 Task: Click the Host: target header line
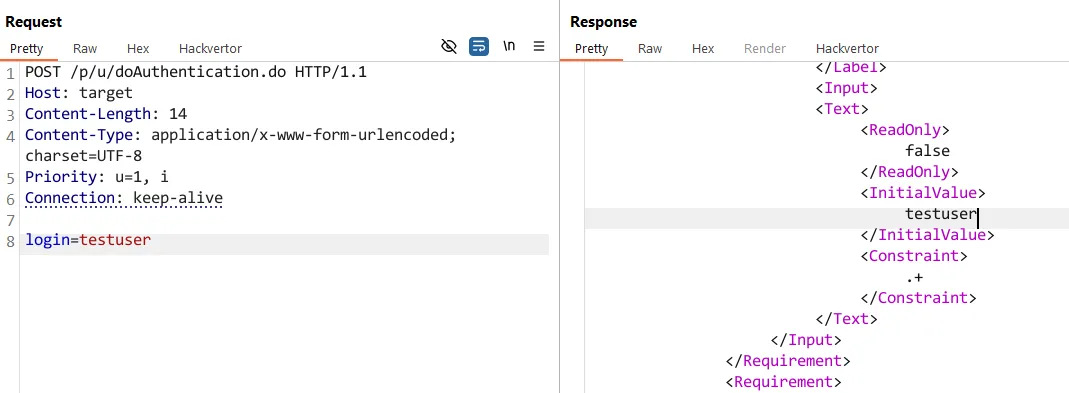[78, 93]
